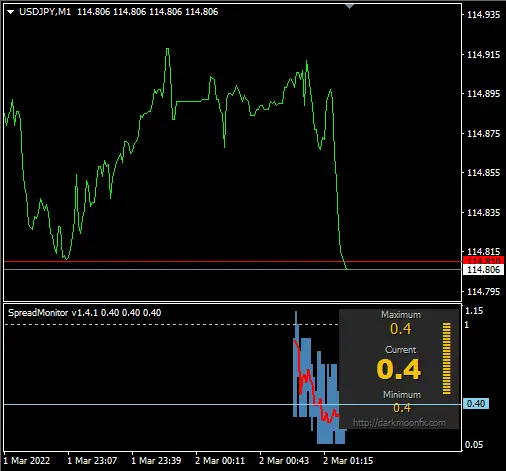Click the 114.855 price scale value

point(483,173)
